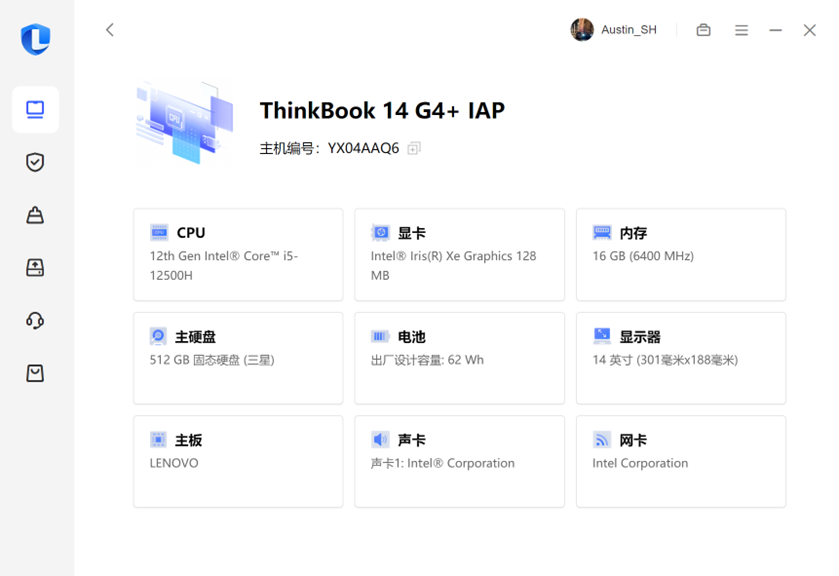Click the 主机编号 label text

tap(289, 148)
